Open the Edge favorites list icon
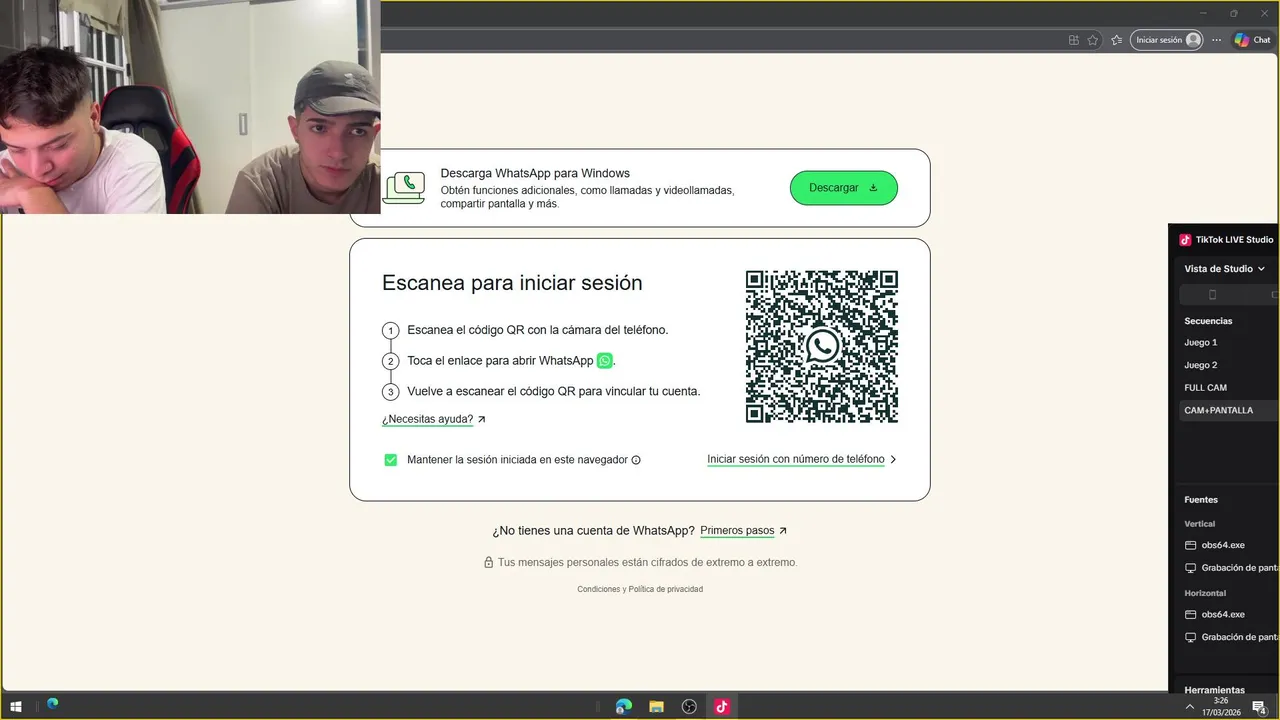Image resolution: width=1280 pixels, height=720 pixels. click(1116, 40)
